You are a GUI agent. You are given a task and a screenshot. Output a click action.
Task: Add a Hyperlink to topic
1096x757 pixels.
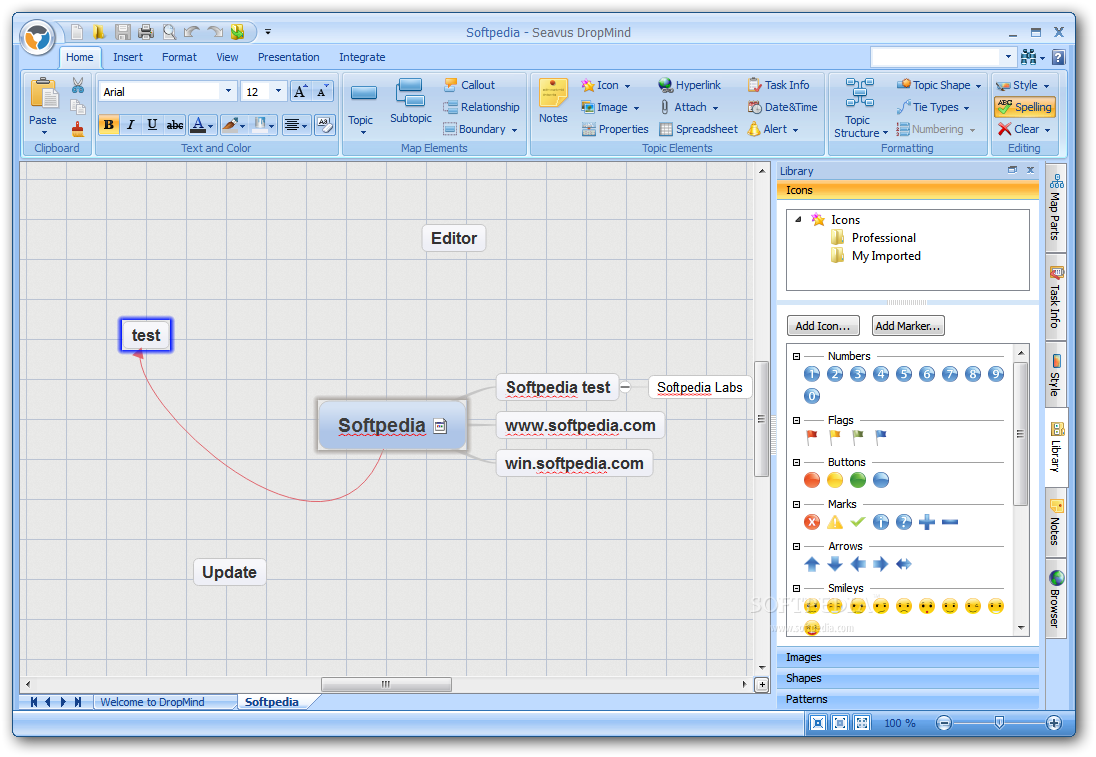689,85
